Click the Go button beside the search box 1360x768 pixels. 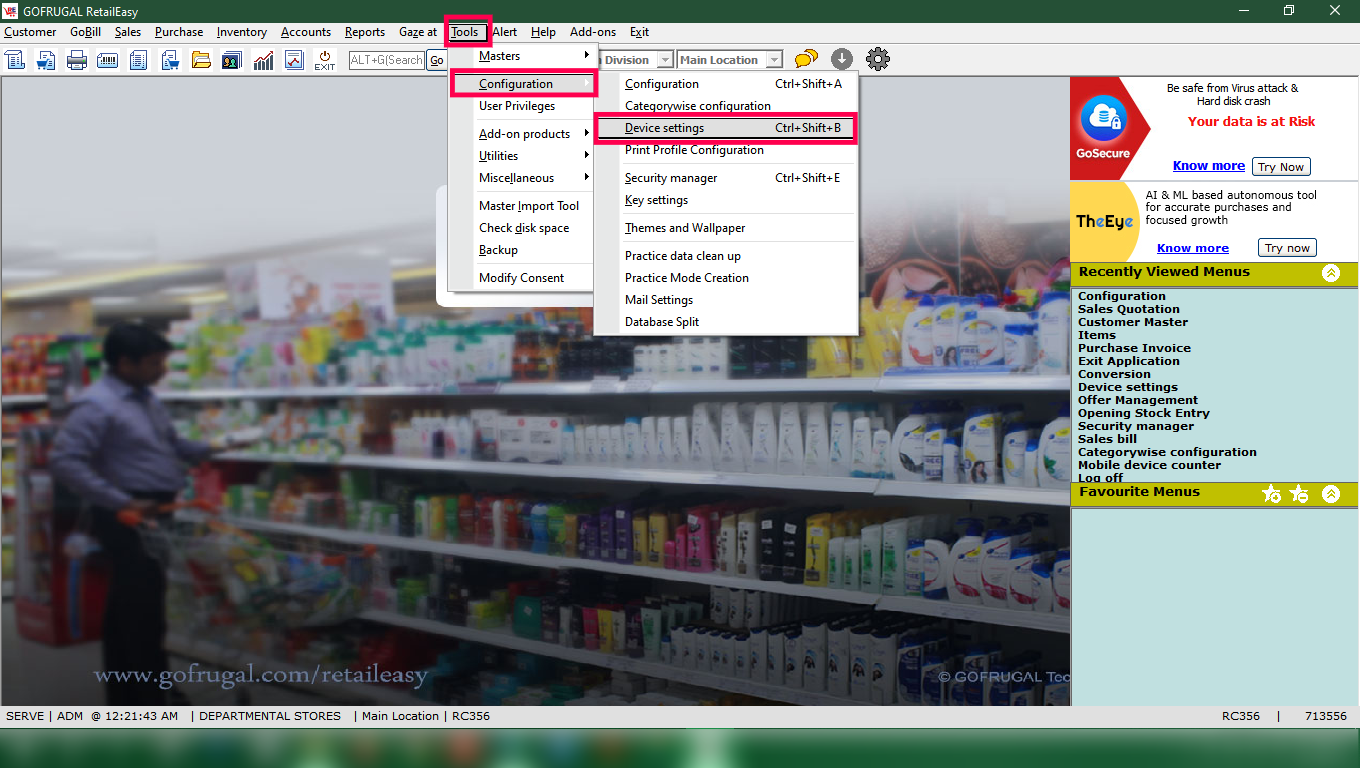(436, 60)
